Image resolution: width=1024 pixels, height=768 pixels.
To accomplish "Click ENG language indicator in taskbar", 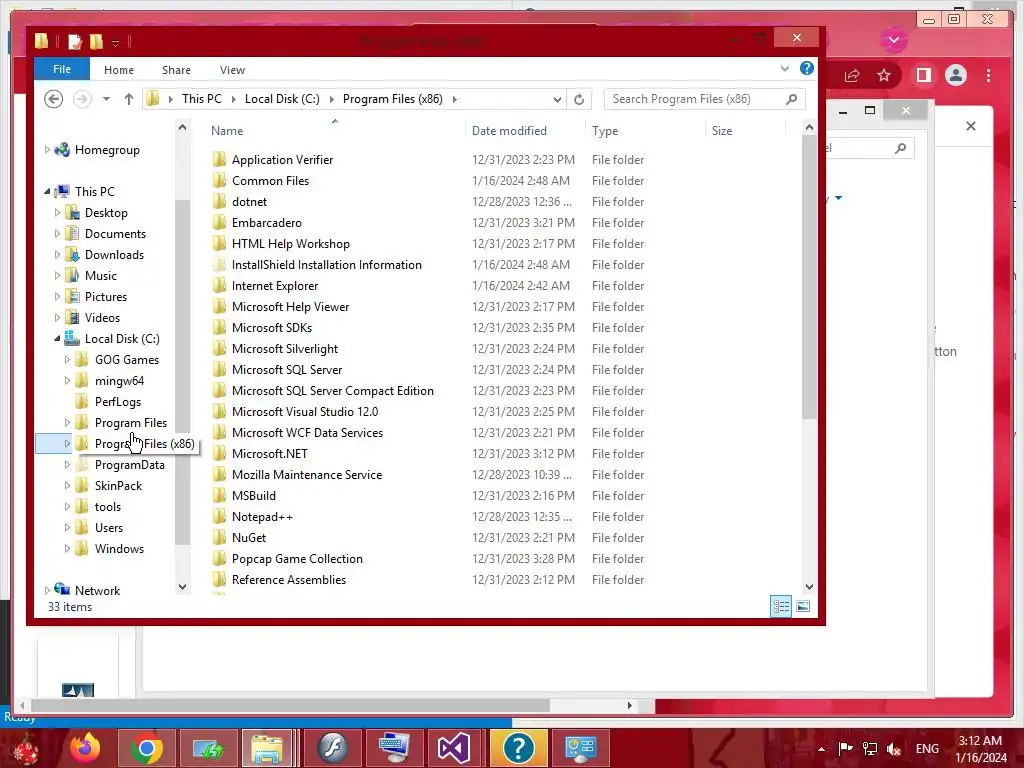I will click(927, 748).
